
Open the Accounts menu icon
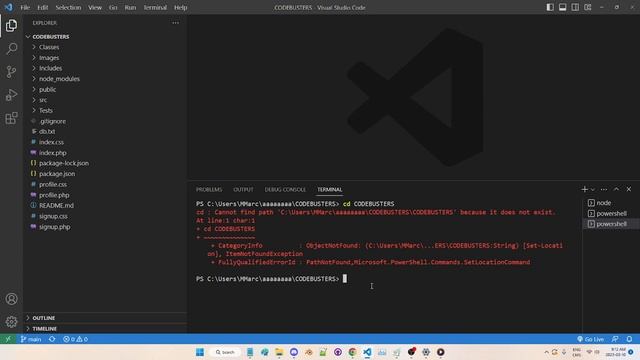[11, 299]
